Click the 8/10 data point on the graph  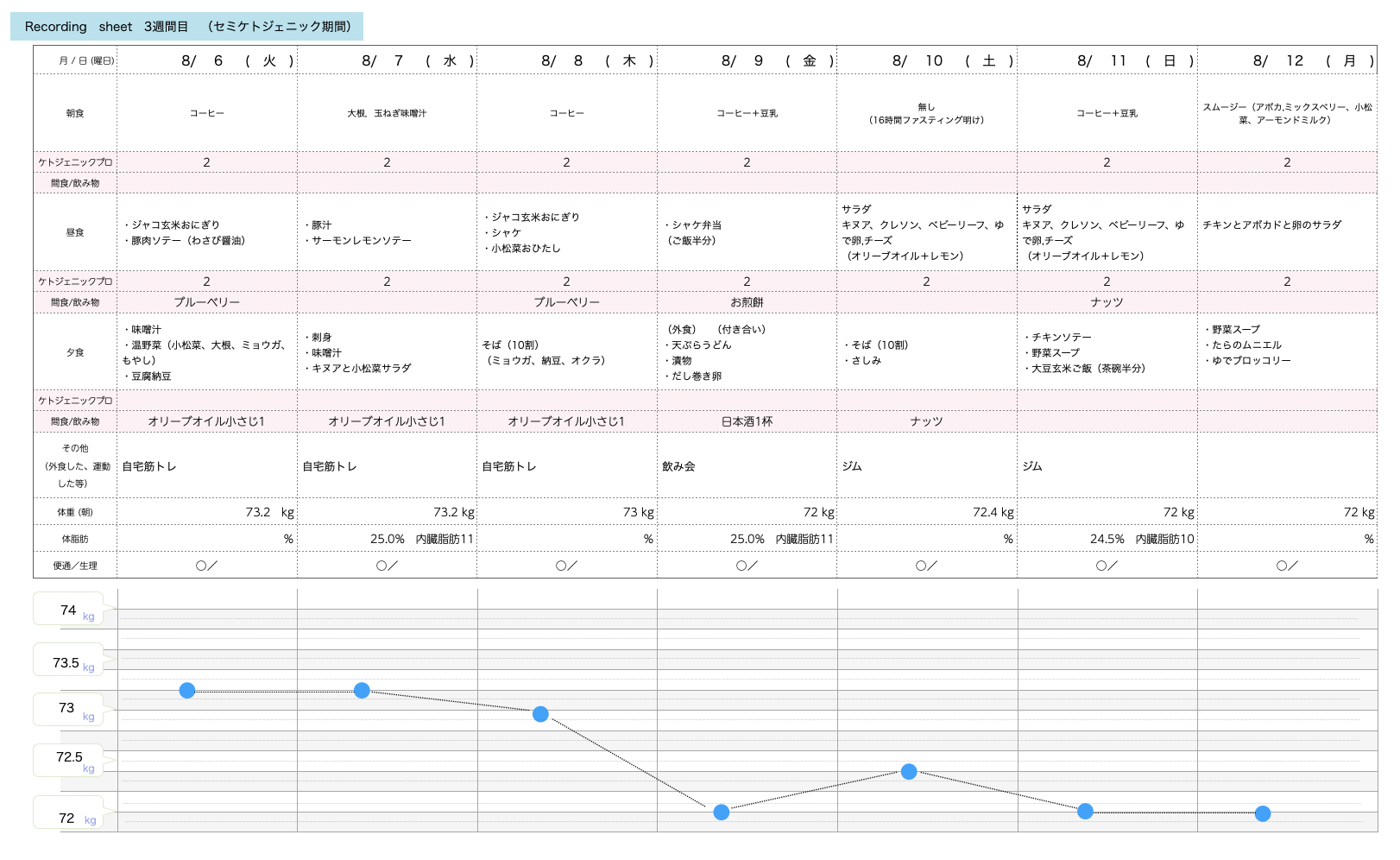(x=909, y=772)
